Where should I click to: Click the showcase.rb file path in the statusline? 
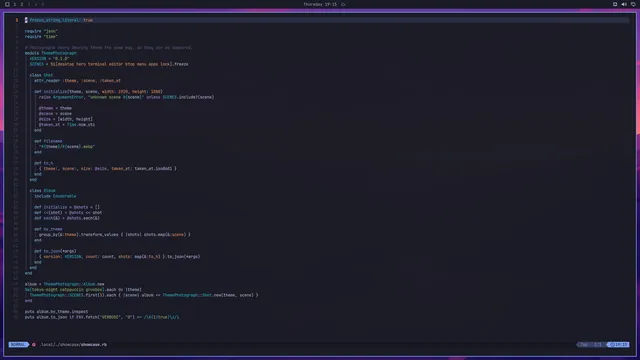tap(73, 344)
